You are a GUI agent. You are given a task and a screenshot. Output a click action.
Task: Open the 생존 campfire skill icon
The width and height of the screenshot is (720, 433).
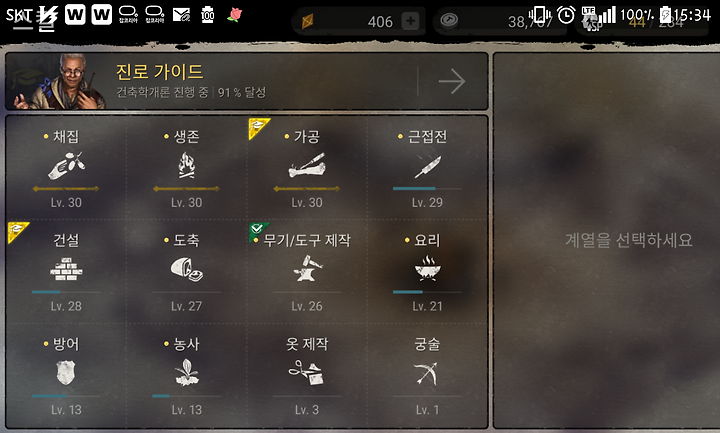tap(186, 165)
